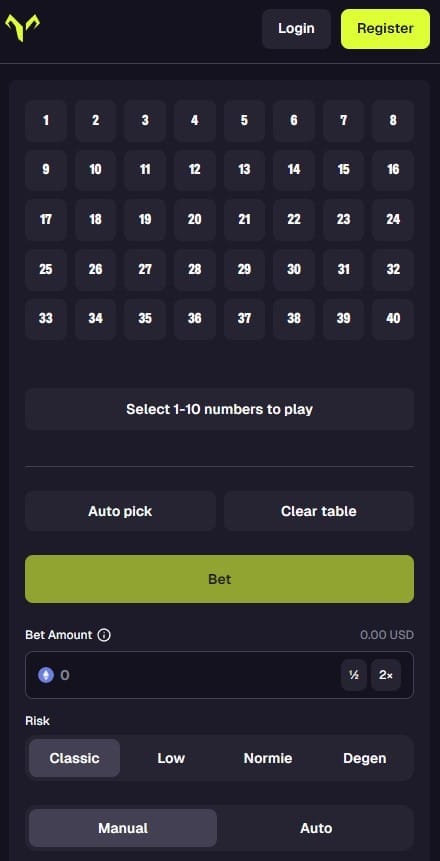Switch to the Manual tab
The width and height of the screenshot is (440, 861).
tap(123, 828)
